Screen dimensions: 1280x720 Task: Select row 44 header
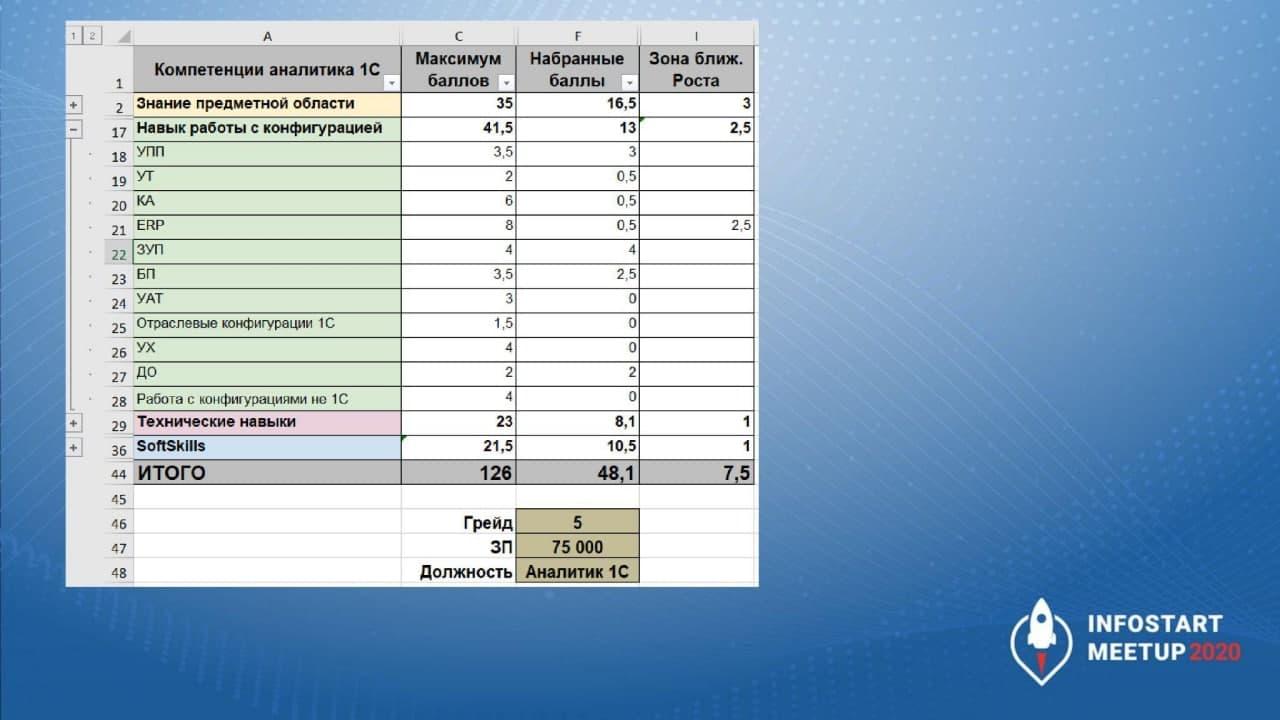[x=119, y=474]
